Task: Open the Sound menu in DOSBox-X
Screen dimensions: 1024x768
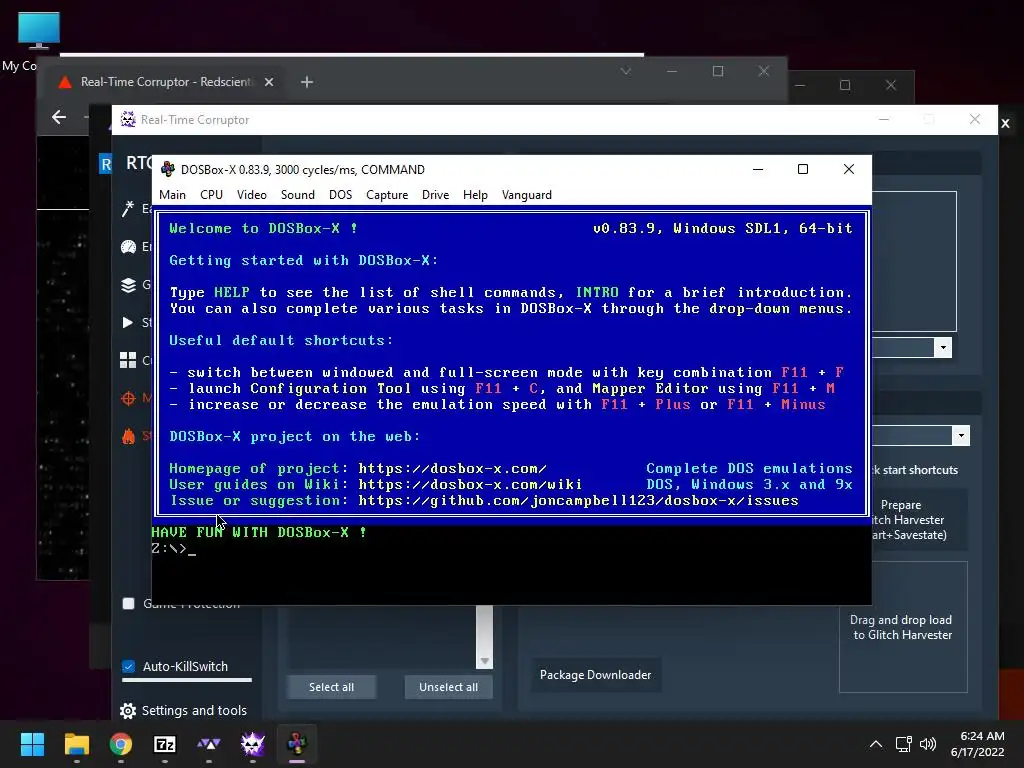Action: tap(298, 195)
